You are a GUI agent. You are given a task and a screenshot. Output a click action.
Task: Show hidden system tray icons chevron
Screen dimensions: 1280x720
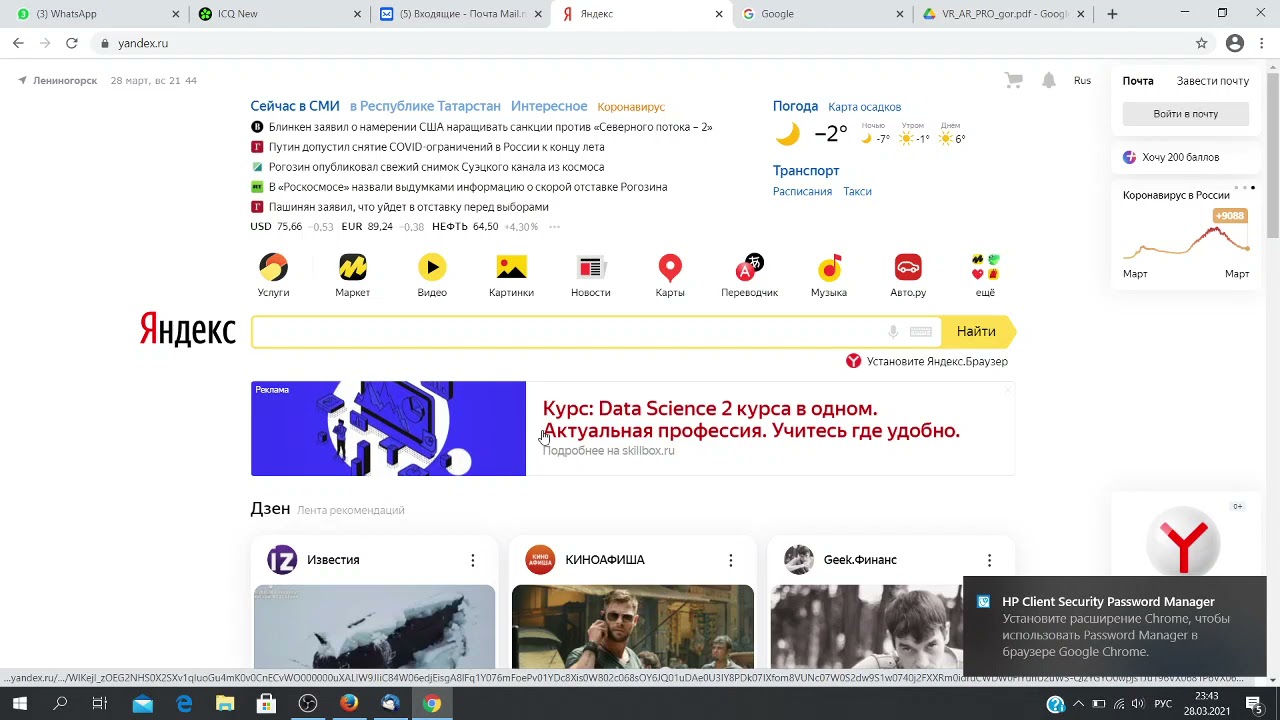(x=1078, y=704)
